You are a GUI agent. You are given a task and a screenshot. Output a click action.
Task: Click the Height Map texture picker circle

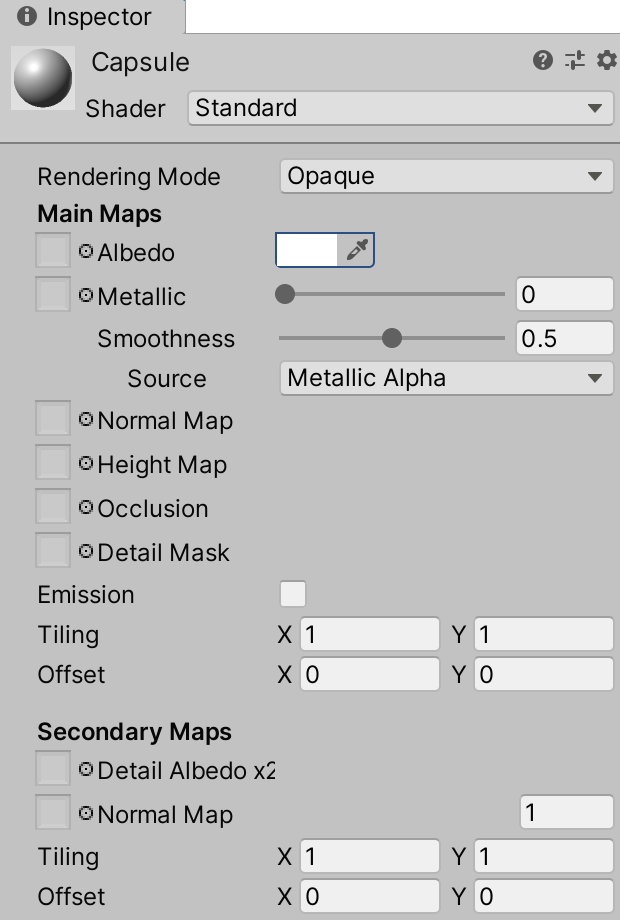pyautogui.click(x=86, y=464)
